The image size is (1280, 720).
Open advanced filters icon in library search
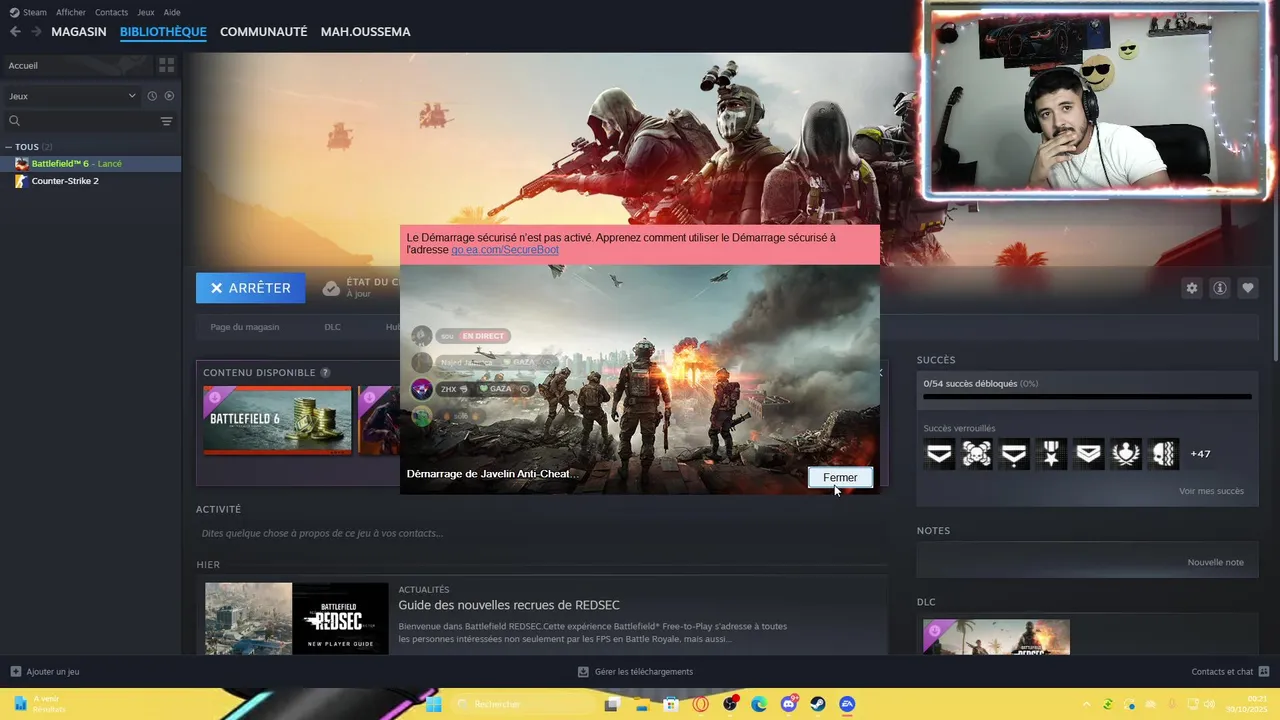pos(166,121)
